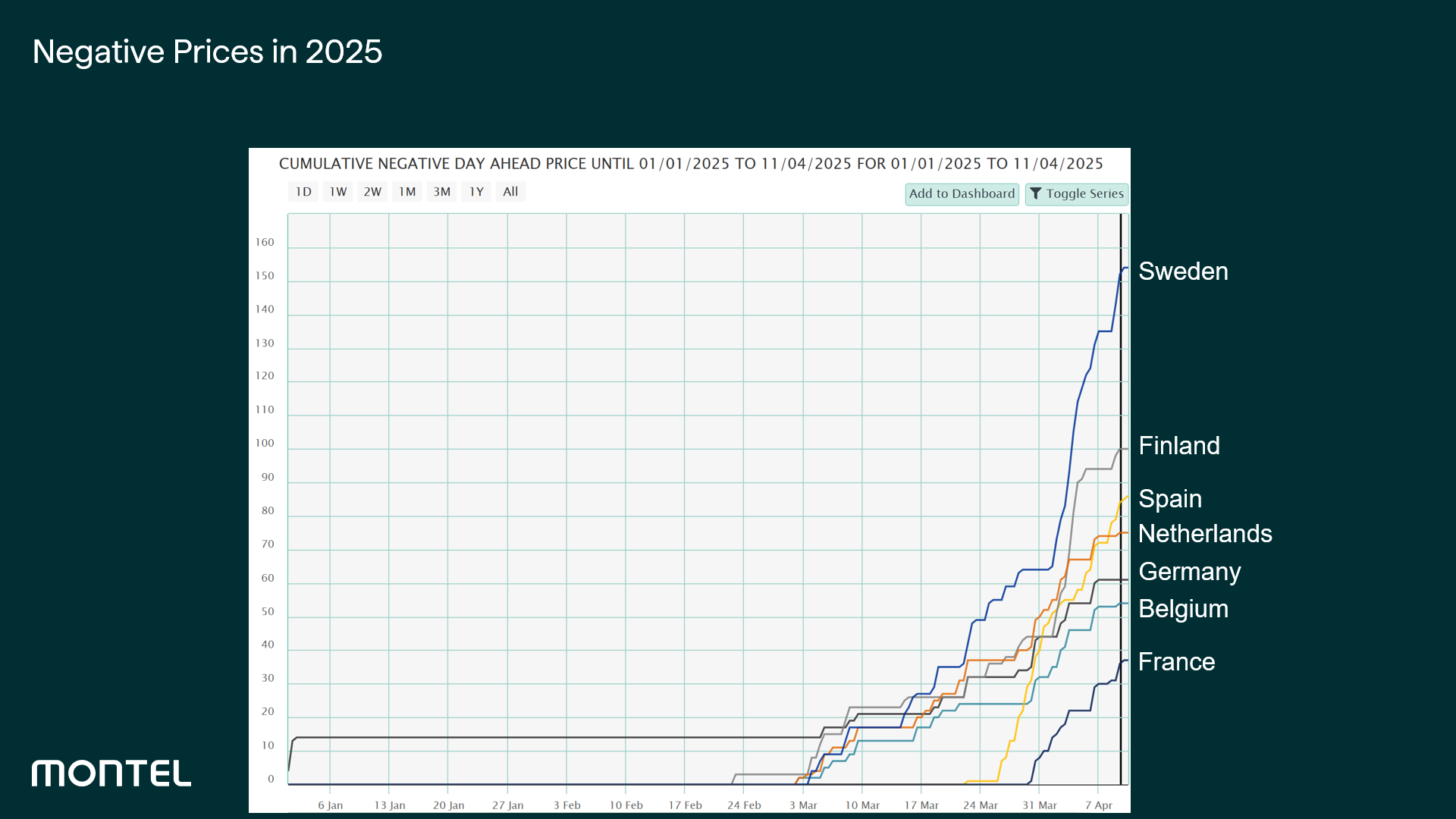
Task: Set the chart range to 1Y
Action: 476,192
